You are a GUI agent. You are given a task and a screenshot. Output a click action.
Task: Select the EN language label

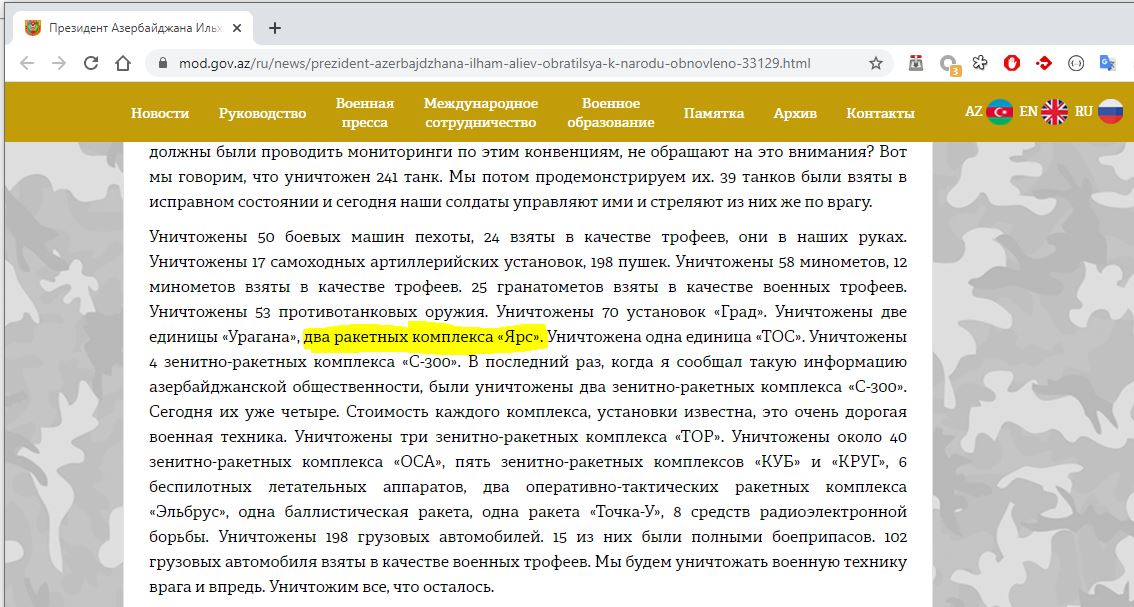click(x=1028, y=111)
